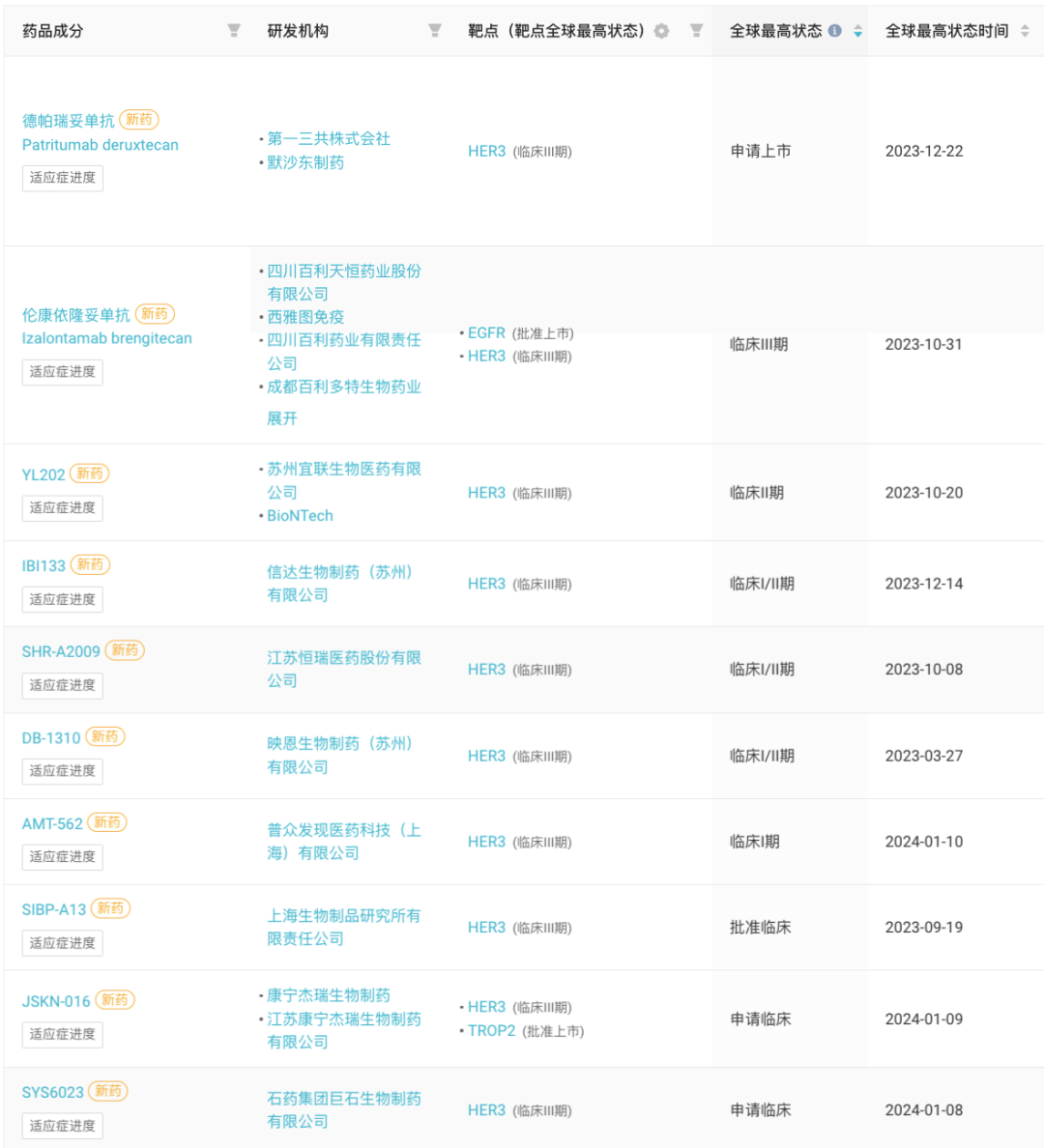Click the 适应症进度 button for SHR-A2009
The image size is (1044, 1148).
pyautogui.click(x=62, y=685)
